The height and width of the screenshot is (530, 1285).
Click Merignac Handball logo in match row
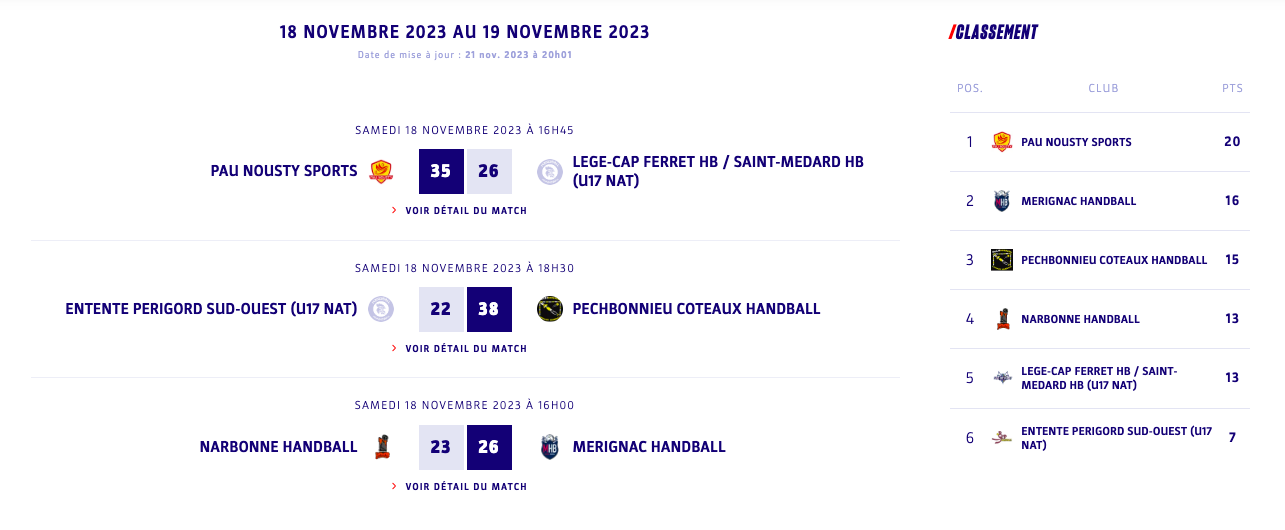tap(549, 447)
